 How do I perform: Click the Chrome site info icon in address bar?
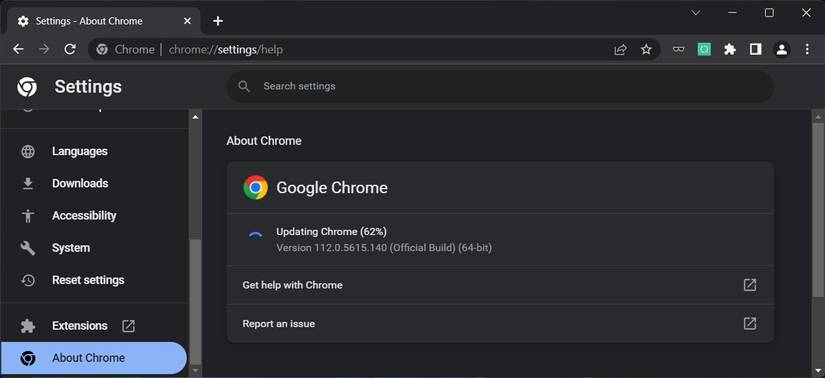pyautogui.click(x=102, y=49)
